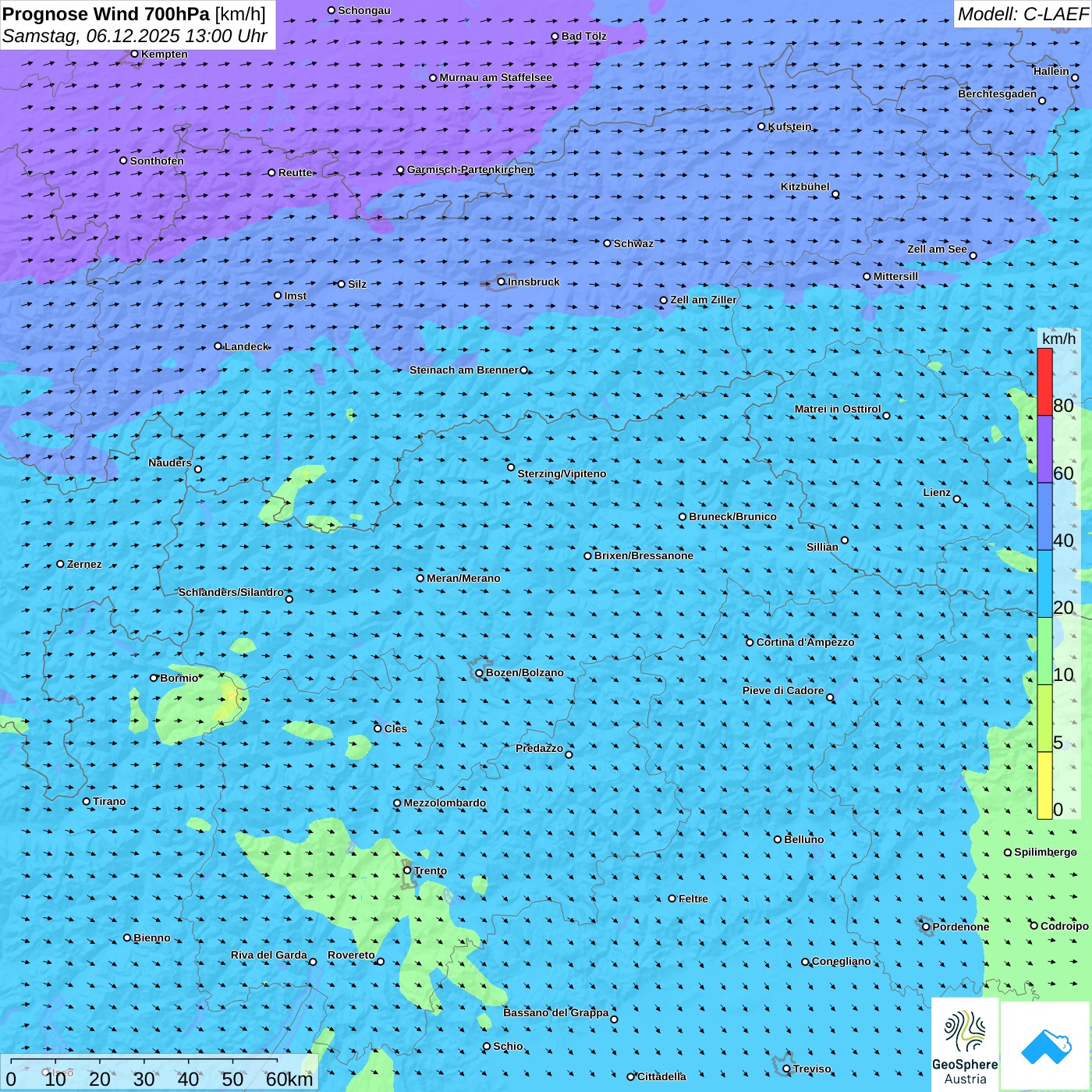Image resolution: width=1092 pixels, height=1092 pixels.
Task: Click the Spilimbergo city marker
Action: coord(1008,853)
